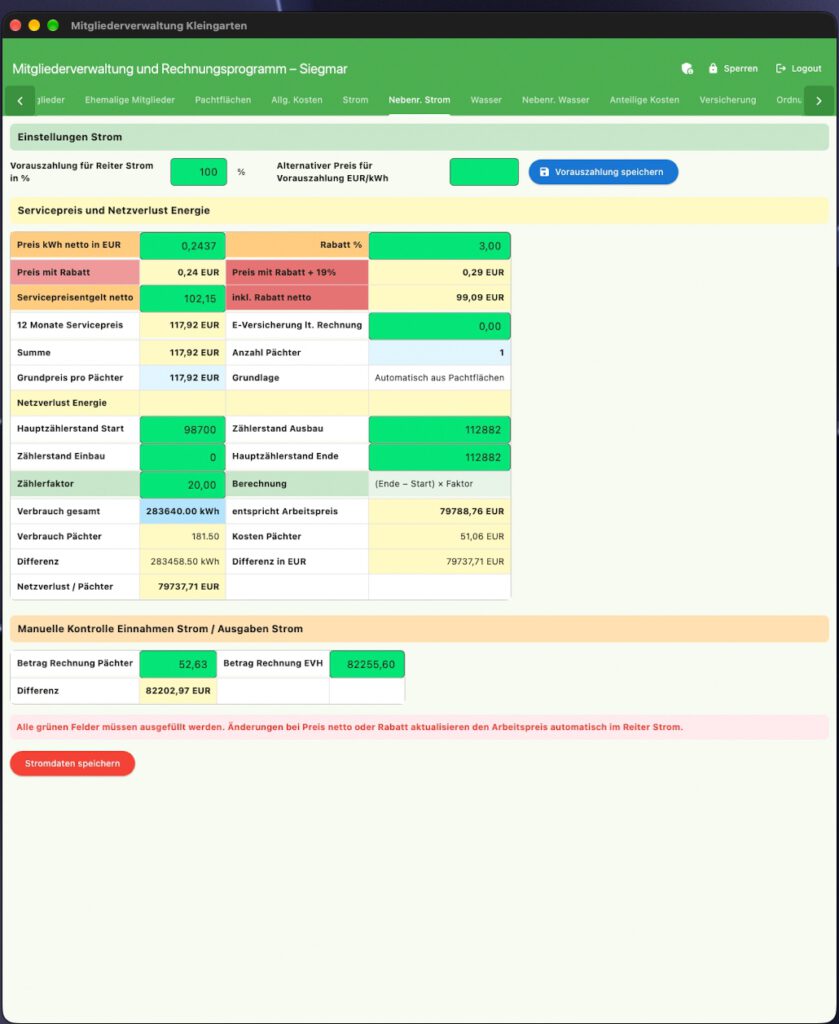Open the Nebenr. Wasser tab
The width and height of the screenshot is (839, 1024).
coord(556,100)
